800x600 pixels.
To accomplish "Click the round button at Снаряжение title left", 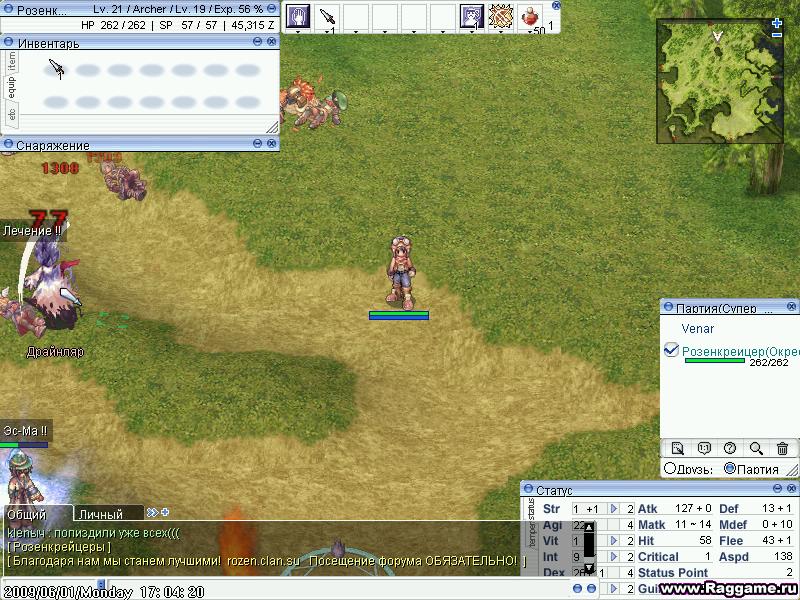I will tap(8, 144).
